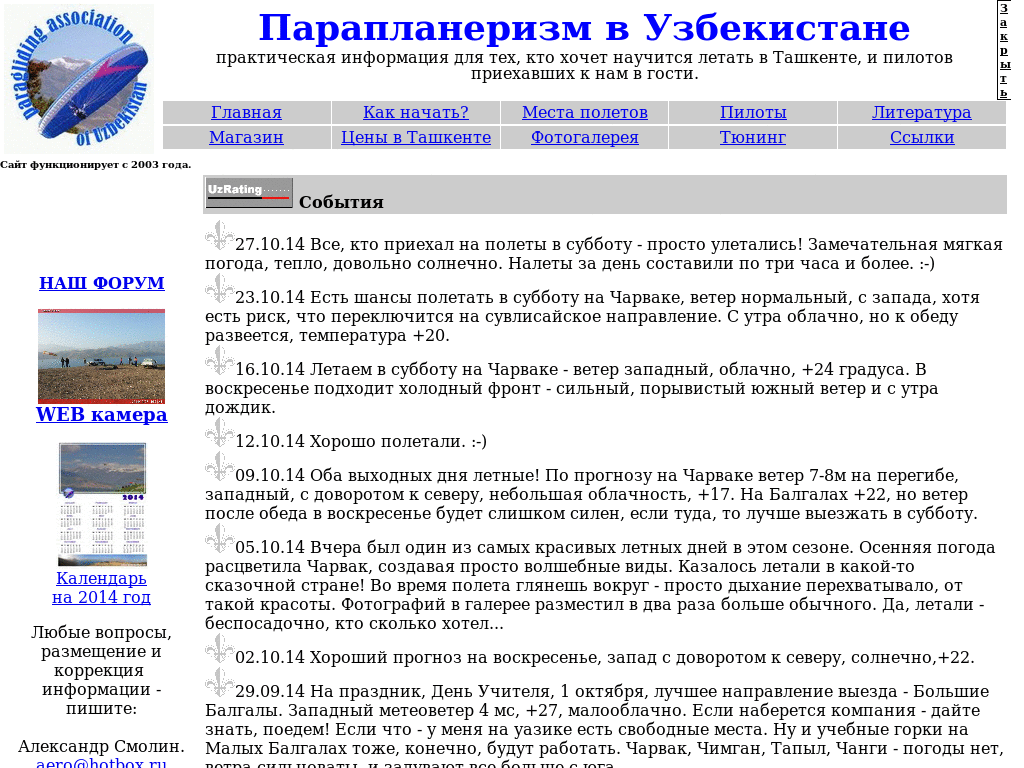This screenshot has width=1024, height=768.
Task: Click the fleur-de-lis icon beside the 12.10.14 entry
Action: click(x=219, y=432)
